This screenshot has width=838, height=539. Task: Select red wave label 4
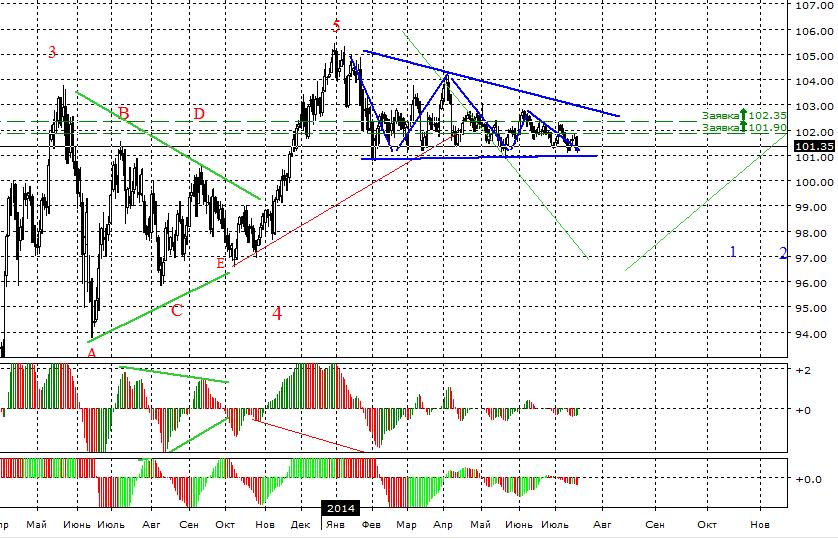(x=277, y=313)
